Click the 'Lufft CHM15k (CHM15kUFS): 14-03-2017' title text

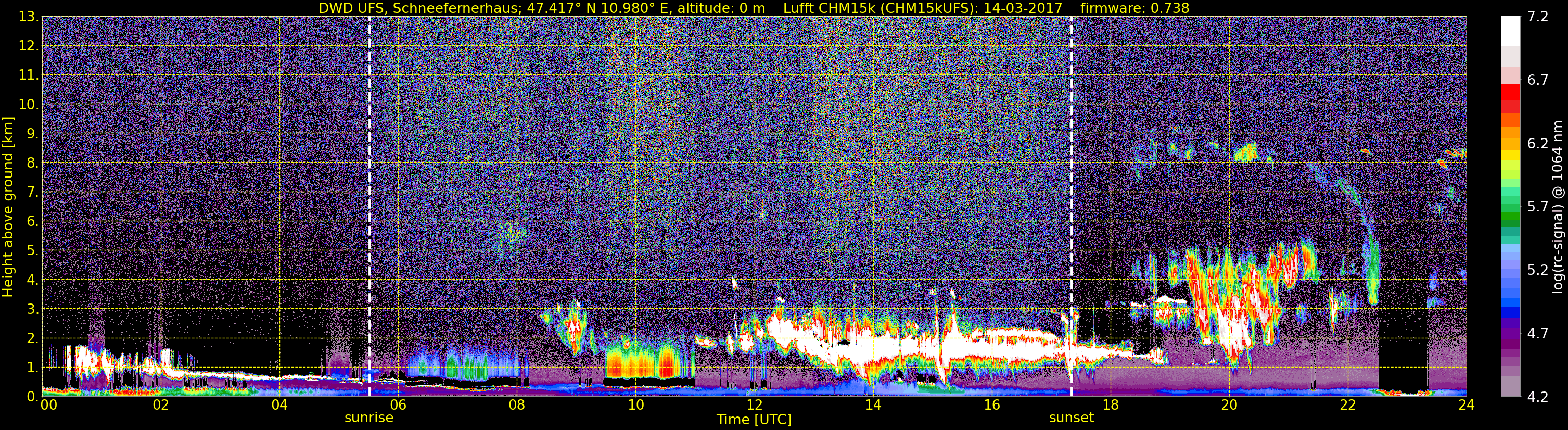pyautogui.click(x=922, y=8)
